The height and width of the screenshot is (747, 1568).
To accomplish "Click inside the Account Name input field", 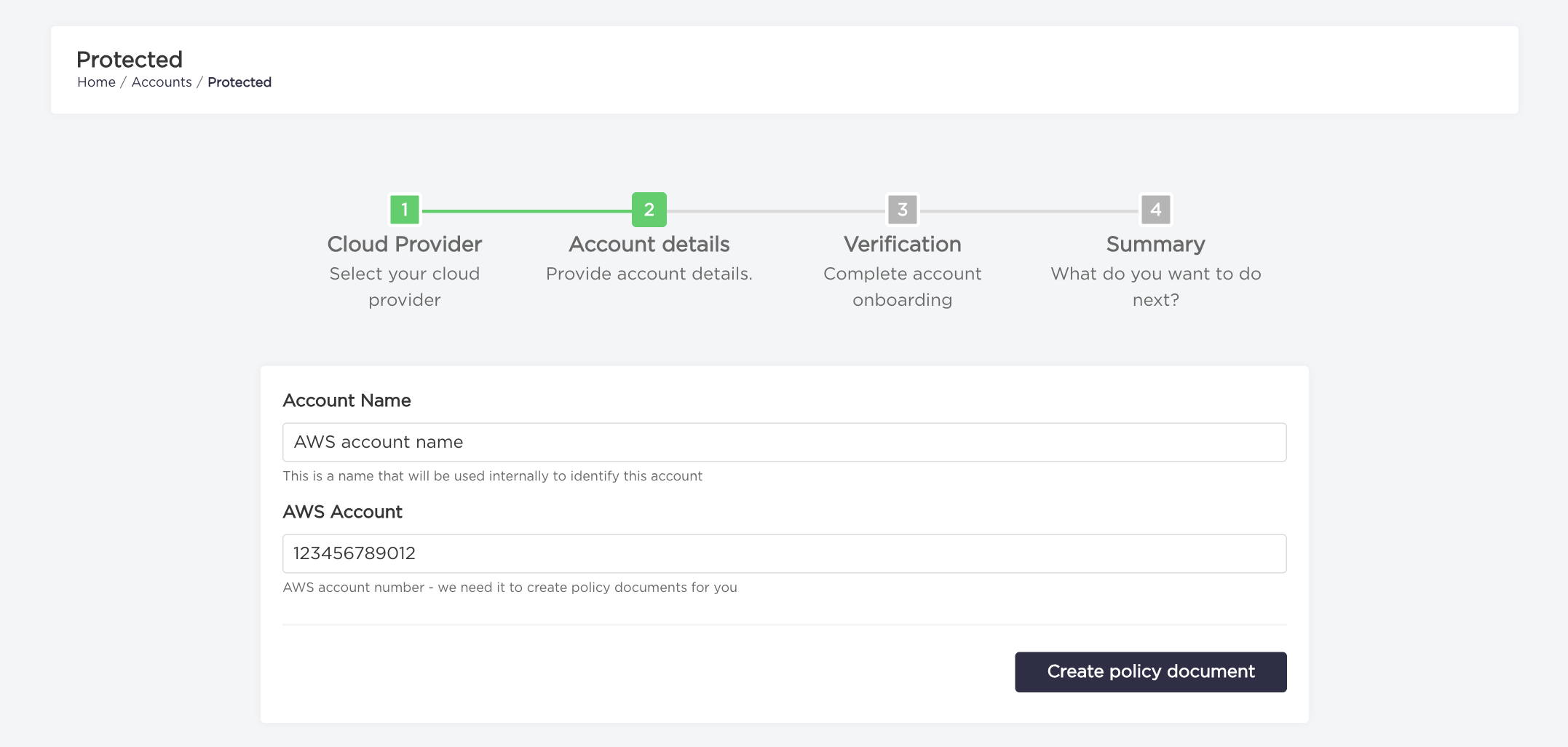I will pyautogui.click(x=784, y=442).
